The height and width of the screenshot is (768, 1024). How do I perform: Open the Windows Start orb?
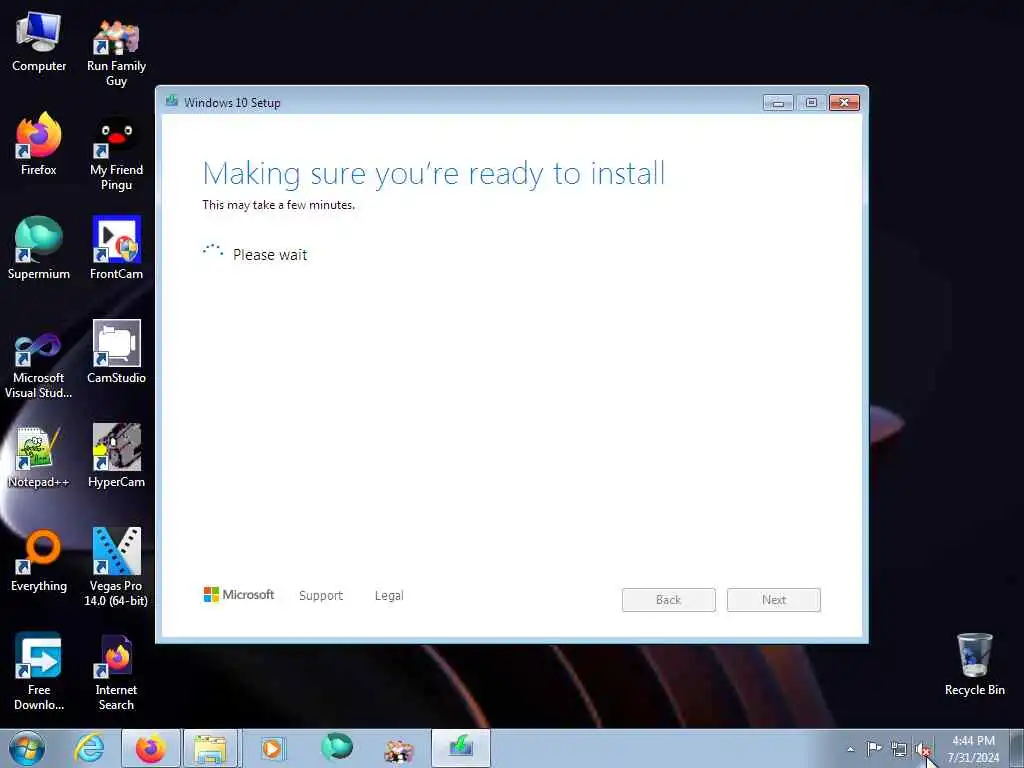pos(27,748)
